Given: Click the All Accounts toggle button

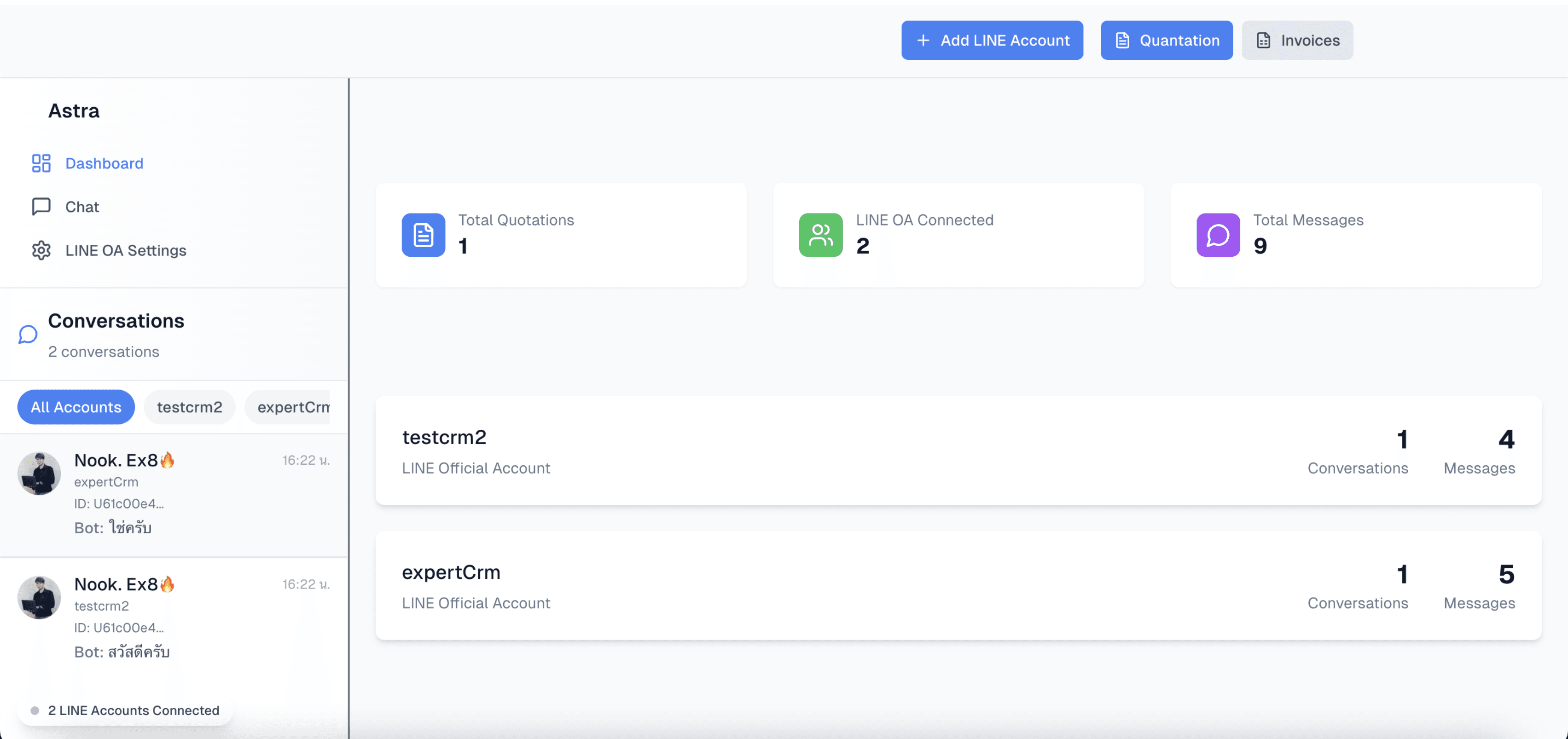Looking at the screenshot, I should pos(76,406).
